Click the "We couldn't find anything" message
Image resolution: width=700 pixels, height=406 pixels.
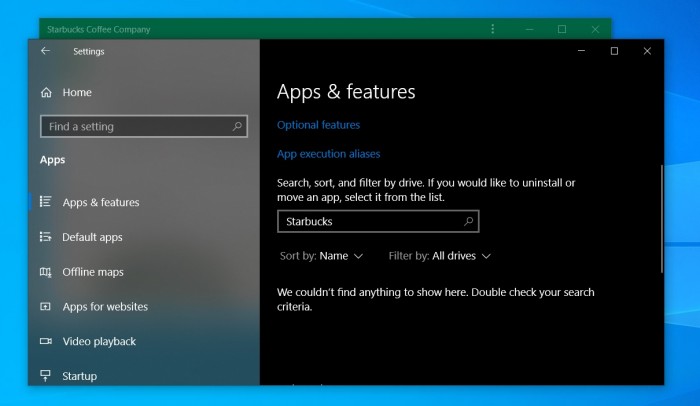pyautogui.click(x=436, y=299)
